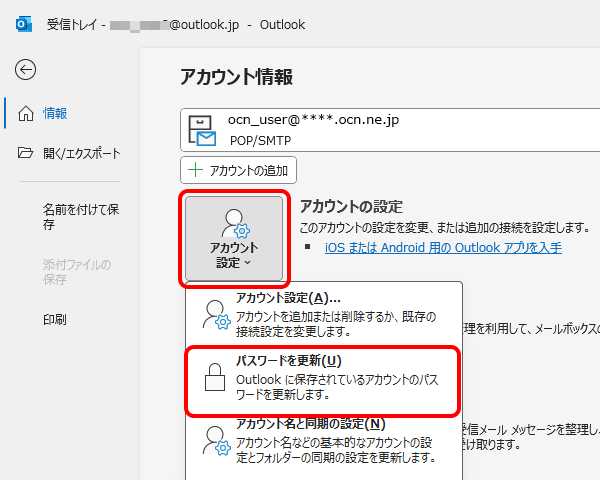600x480 pixels.
Task: Click the folder icon for 開く/エクスポート
Action: click(26, 153)
